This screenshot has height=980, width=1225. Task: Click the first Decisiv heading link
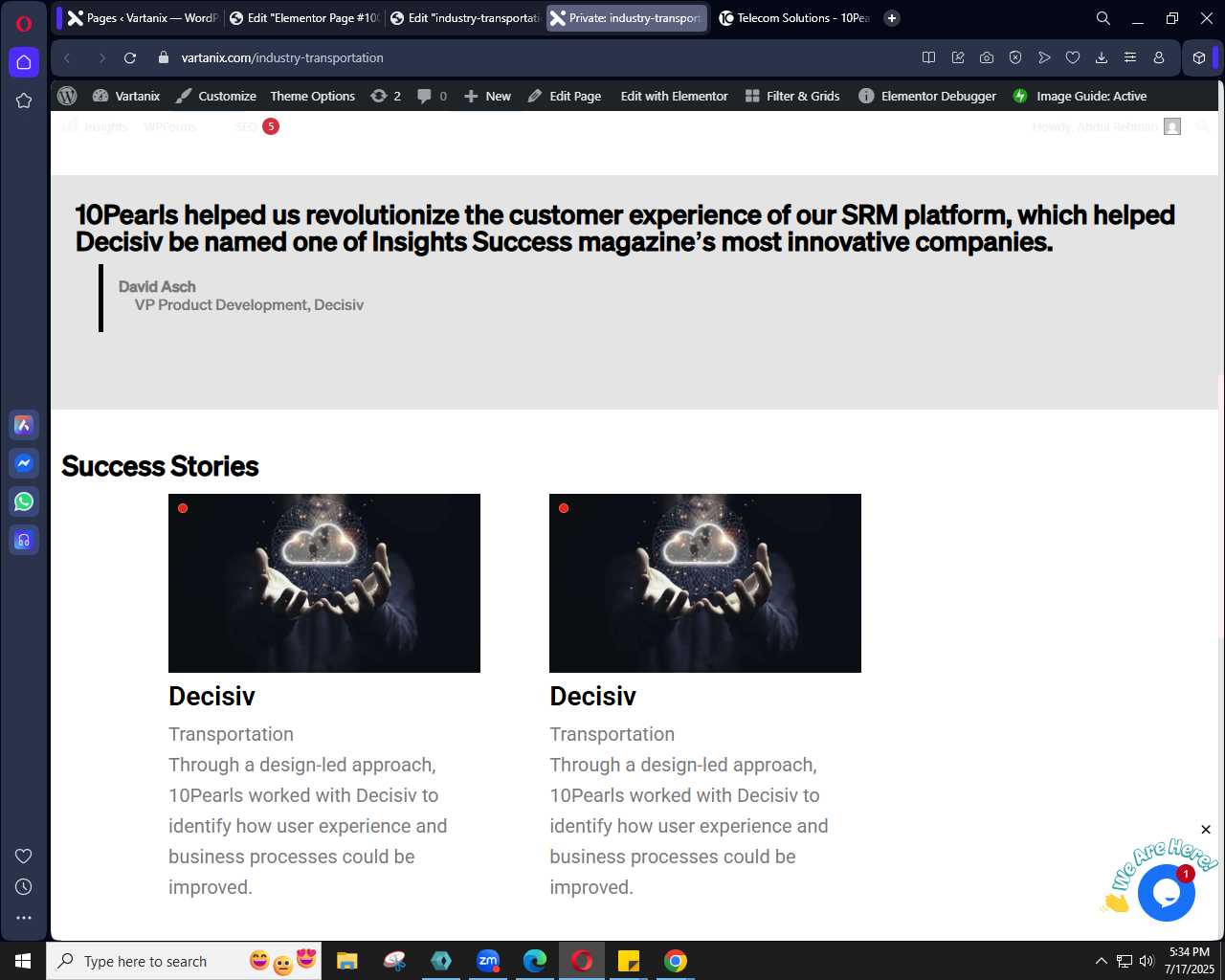pyautogui.click(x=212, y=696)
